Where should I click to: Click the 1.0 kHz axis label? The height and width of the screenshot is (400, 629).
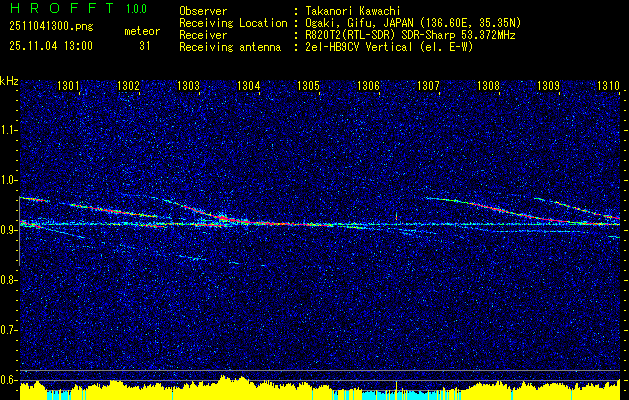[x=8, y=180]
